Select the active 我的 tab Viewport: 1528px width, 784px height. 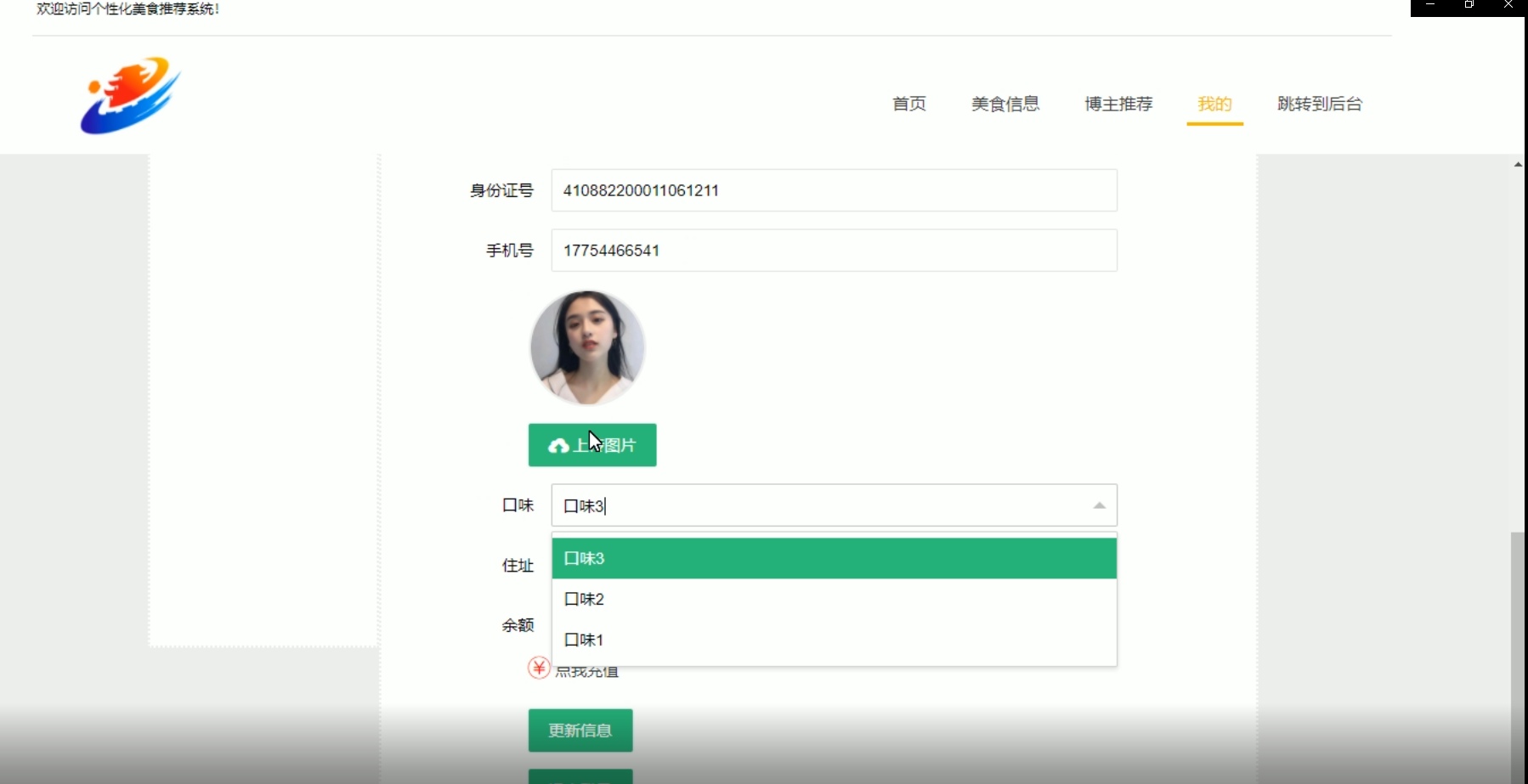[x=1214, y=104]
